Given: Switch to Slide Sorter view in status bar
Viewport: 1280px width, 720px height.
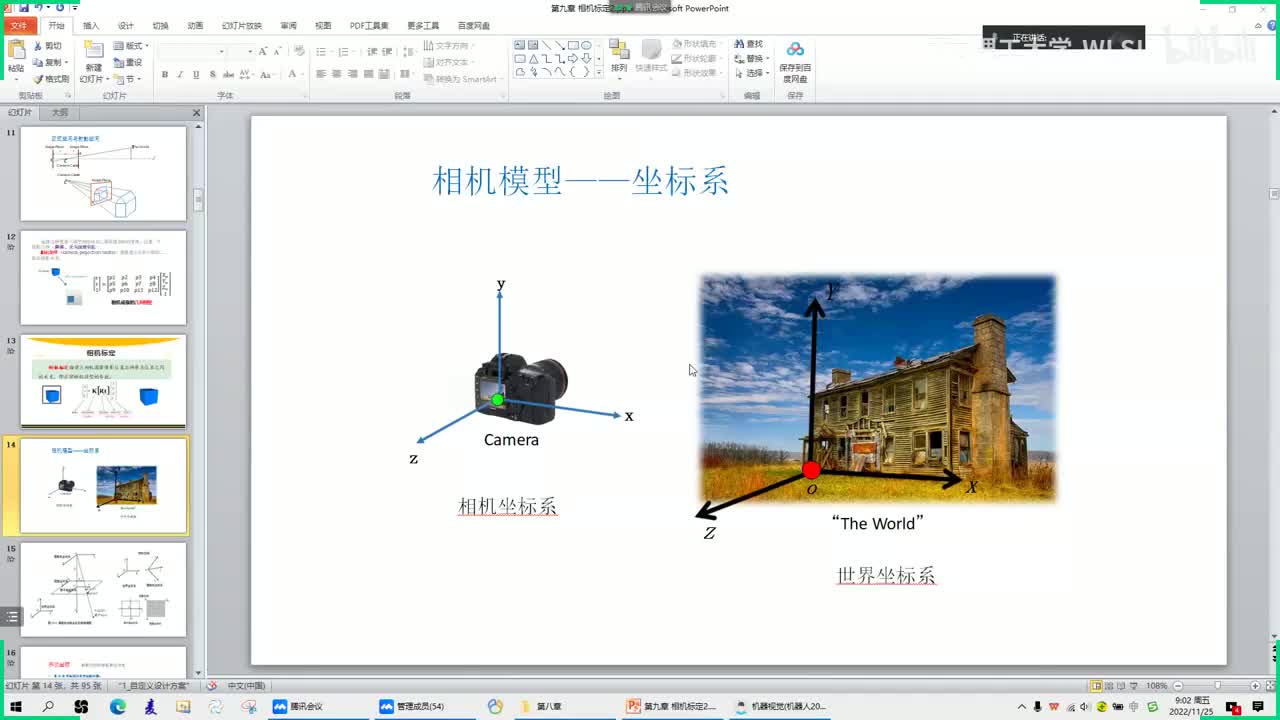Looking at the screenshot, I should point(1110,686).
